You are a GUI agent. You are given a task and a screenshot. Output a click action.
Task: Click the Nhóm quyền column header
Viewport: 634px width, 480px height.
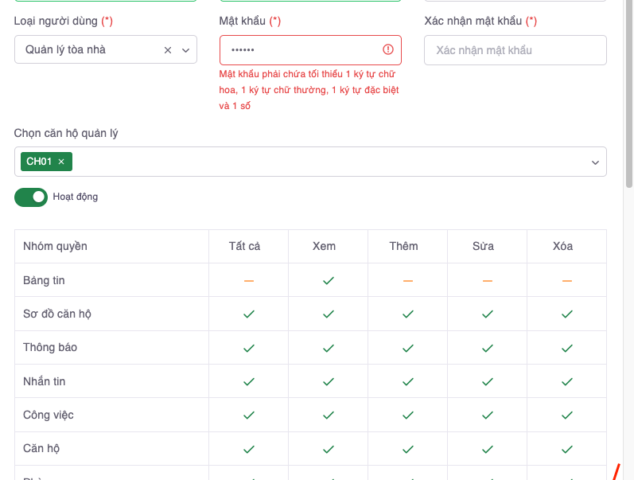55,246
